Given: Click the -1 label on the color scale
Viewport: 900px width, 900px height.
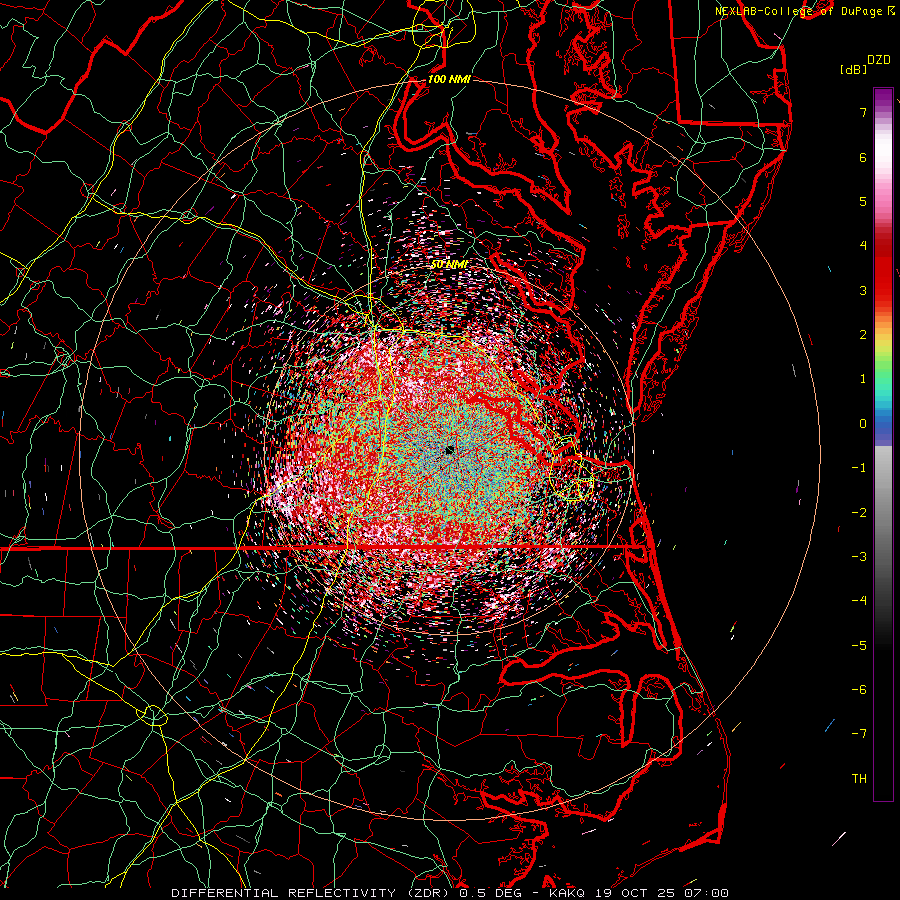Looking at the screenshot, I should [x=859, y=468].
